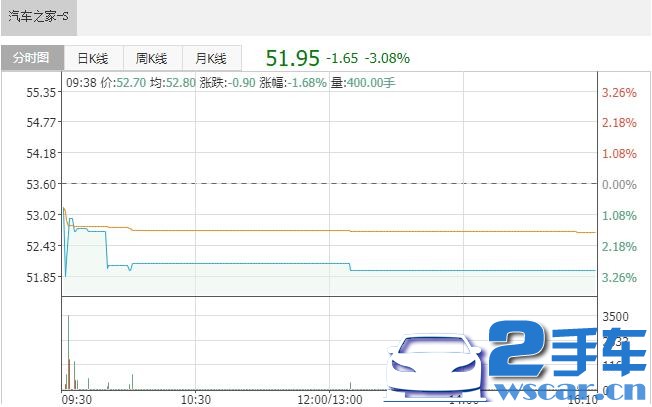Click the 0.00% right axis label
The width and height of the screenshot is (652, 407).
point(618,184)
